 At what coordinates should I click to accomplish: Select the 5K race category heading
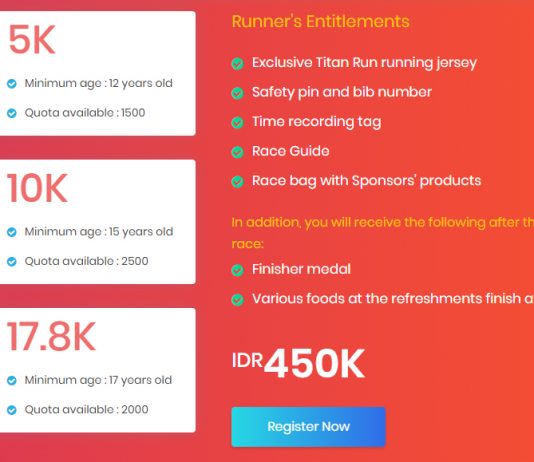pos(32,40)
